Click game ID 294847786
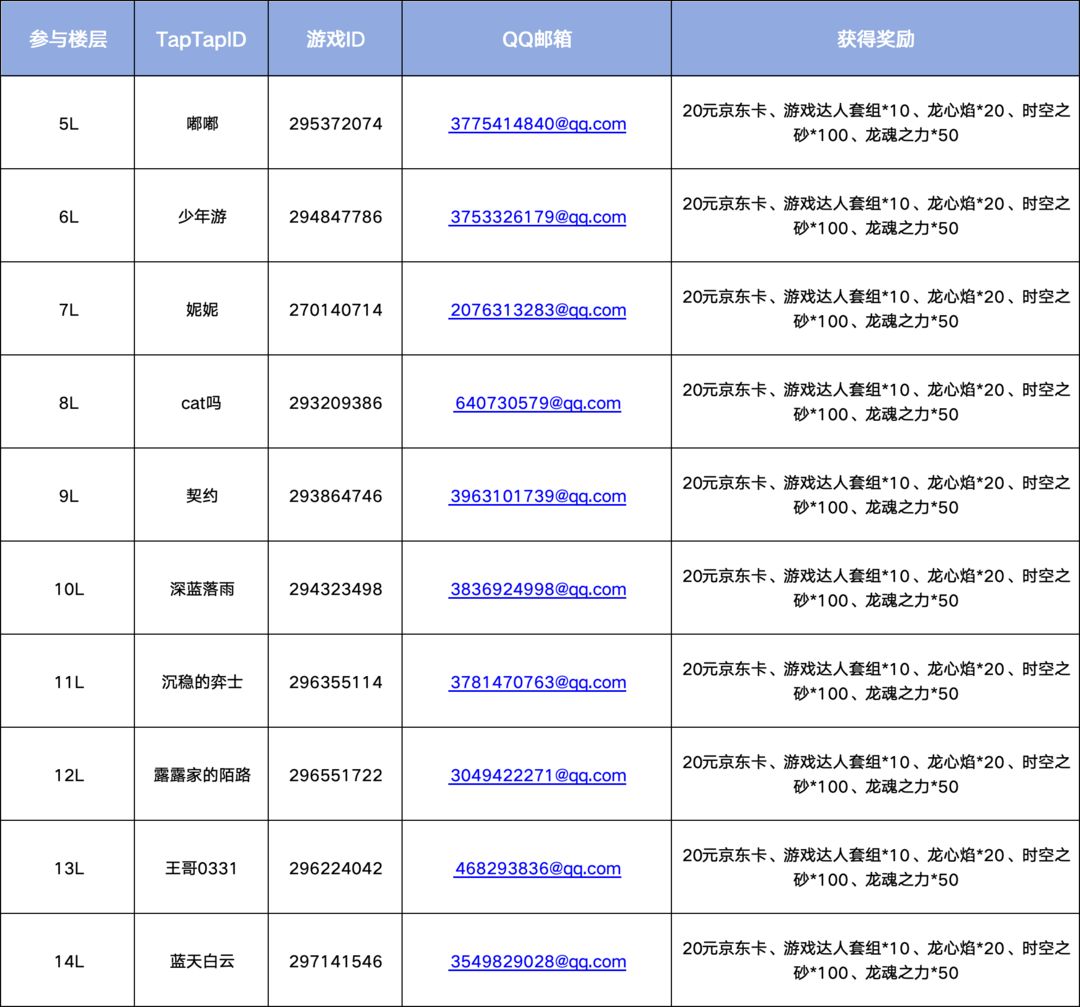 pyautogui.click(x=335, y=216)
